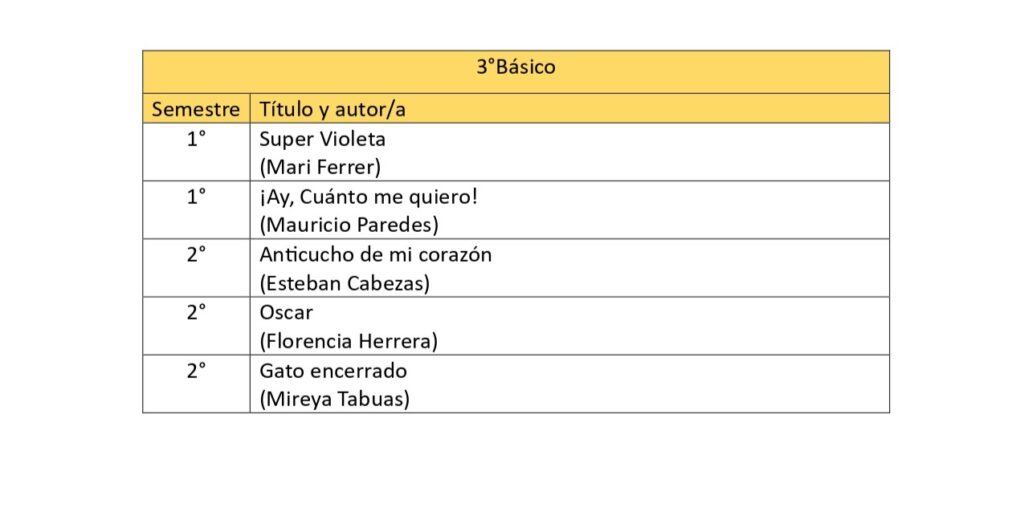This screenshot has height=512, width=1024.
Task: Click semester cell in the Oscar row
Action: 196,313
